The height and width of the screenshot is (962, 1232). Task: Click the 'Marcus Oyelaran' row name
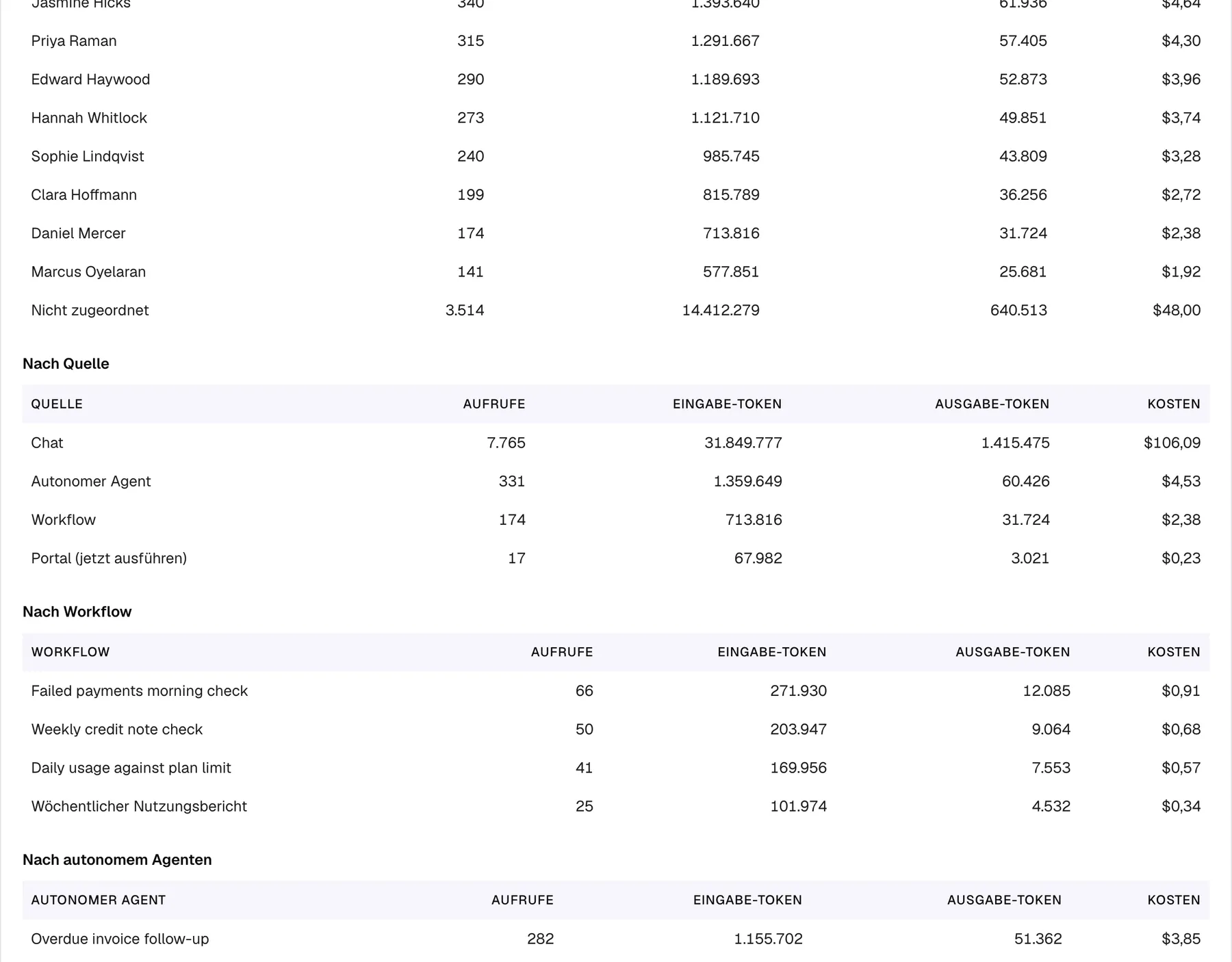[88, 272]
